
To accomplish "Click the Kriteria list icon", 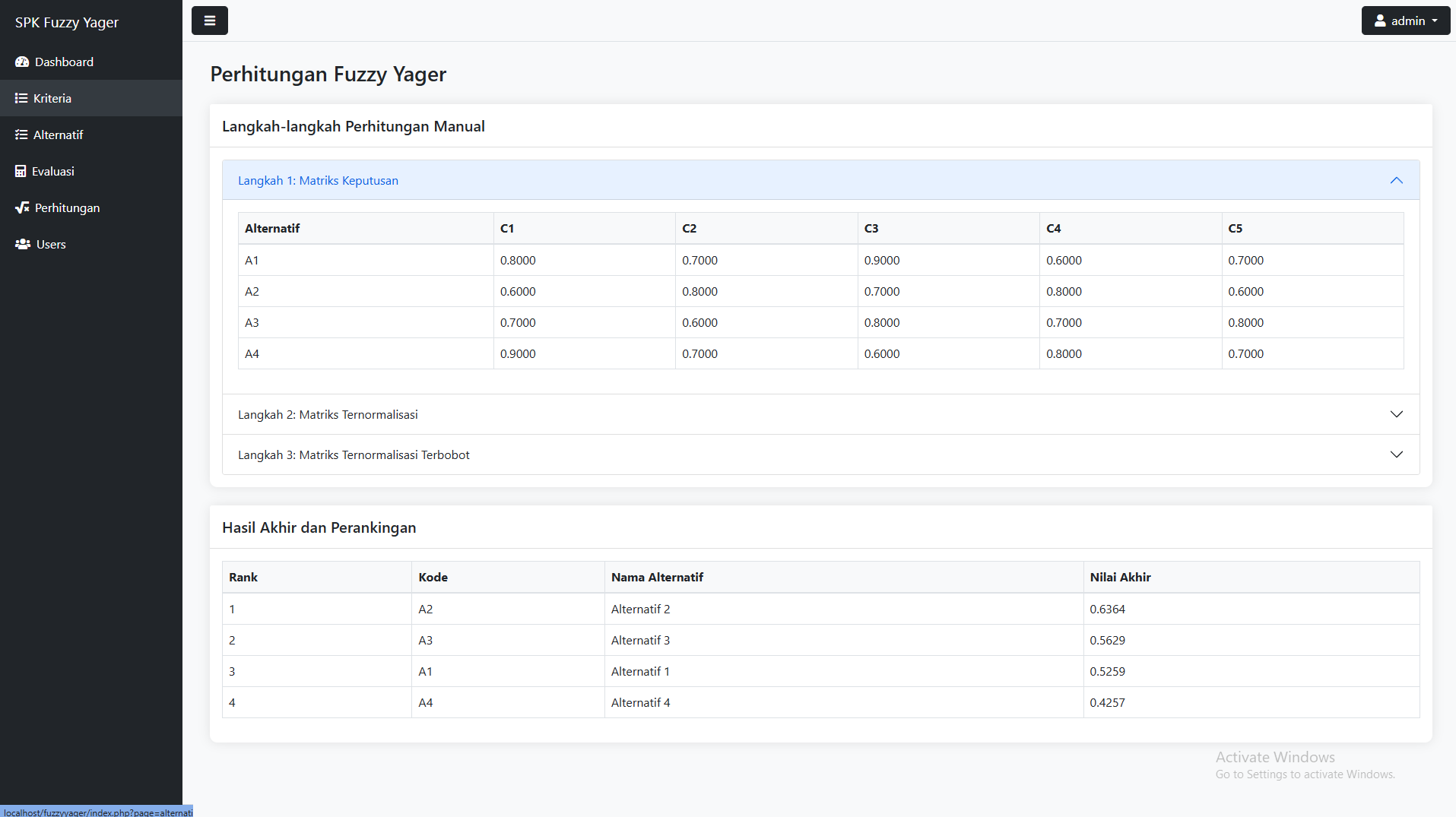I will pos(21,99).
